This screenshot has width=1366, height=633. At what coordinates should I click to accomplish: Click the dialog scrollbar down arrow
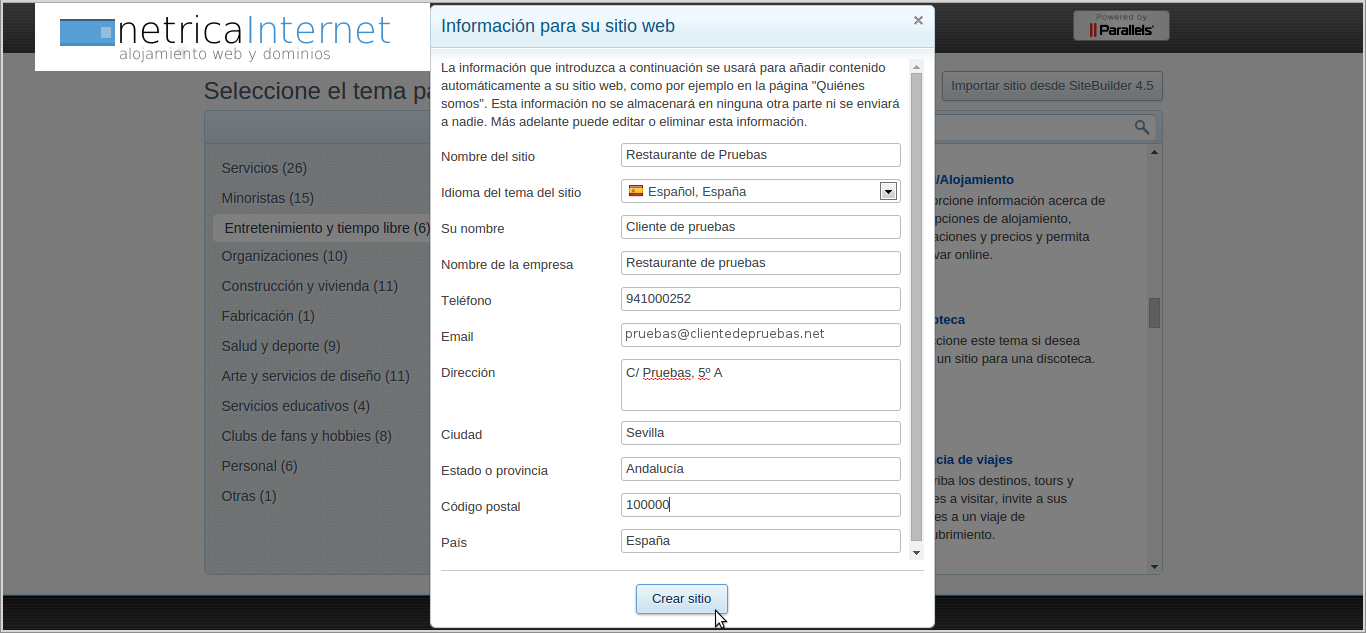click(916, 551)
